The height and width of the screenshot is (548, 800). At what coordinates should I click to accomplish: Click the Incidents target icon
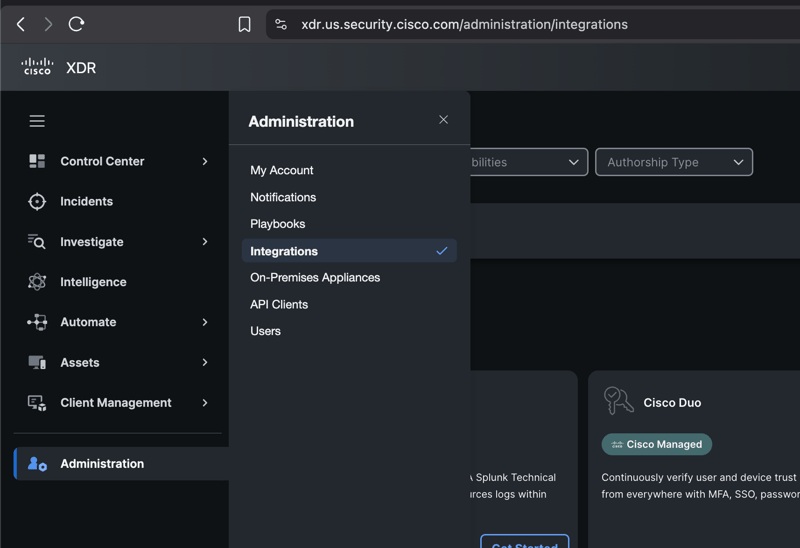pyautogui.click(x=37, y=202)
